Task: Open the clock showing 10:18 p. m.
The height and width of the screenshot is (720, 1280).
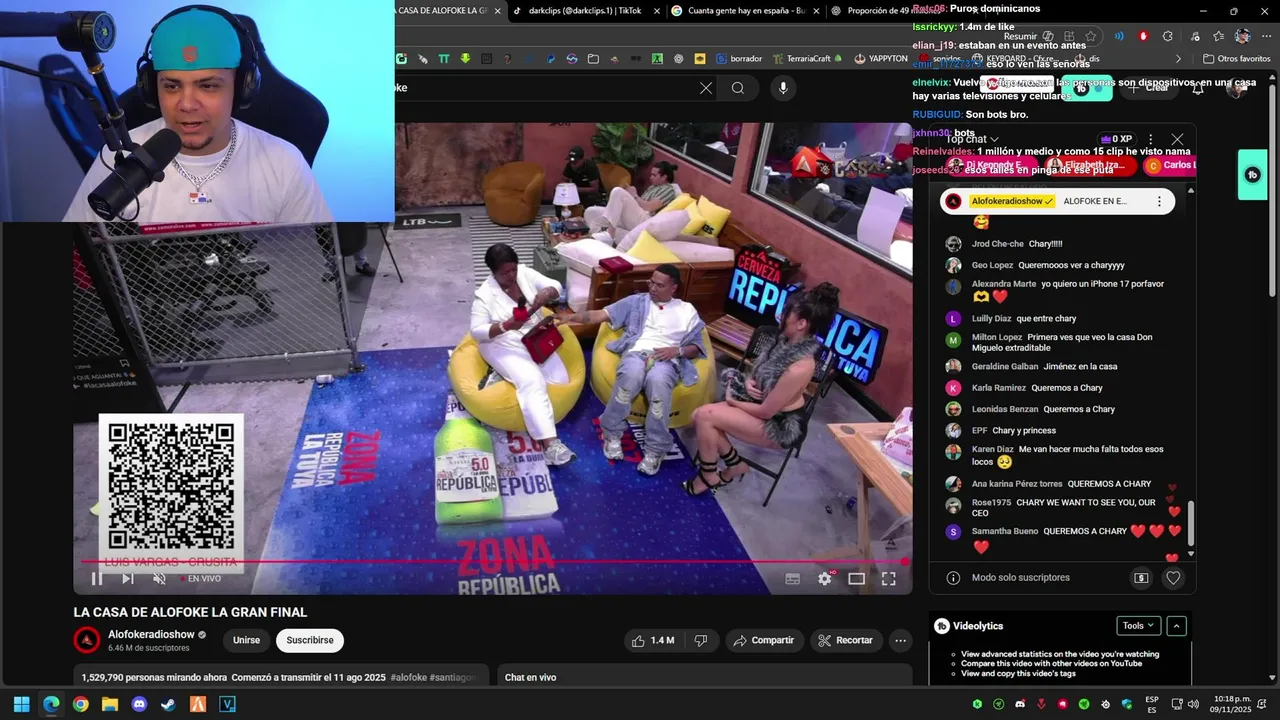Action: point(1232,704)
